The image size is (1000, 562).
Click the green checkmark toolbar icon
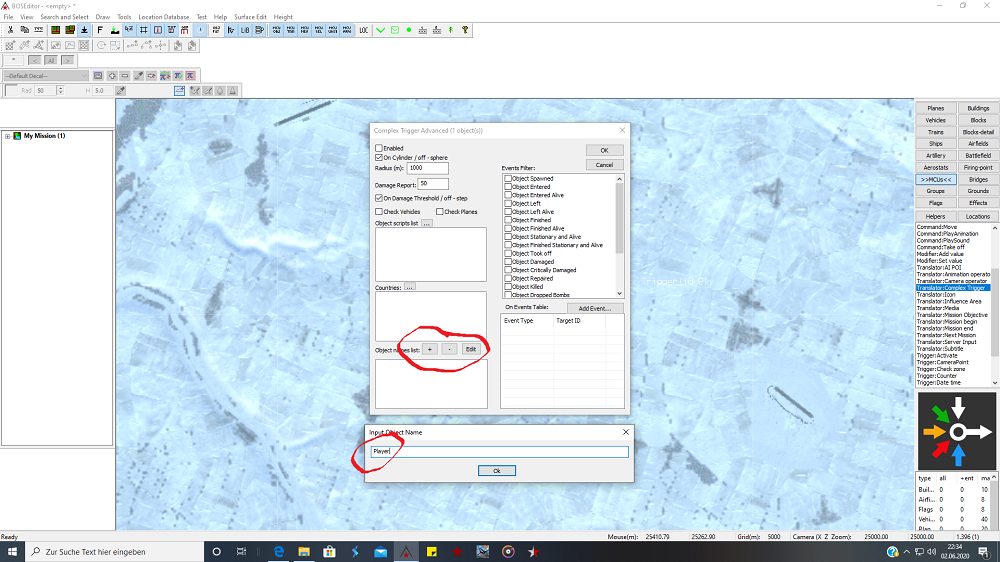click(381, 30)
